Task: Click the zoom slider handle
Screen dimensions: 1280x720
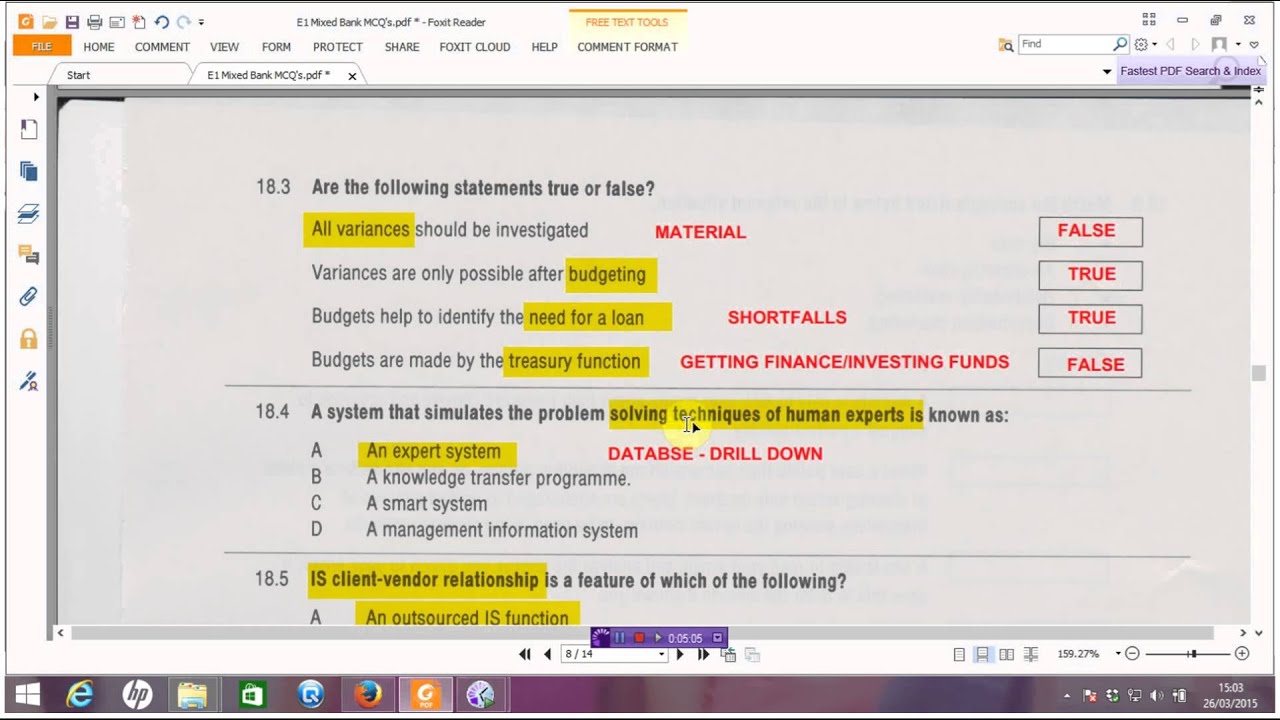Action: (x=1192, y=654)
